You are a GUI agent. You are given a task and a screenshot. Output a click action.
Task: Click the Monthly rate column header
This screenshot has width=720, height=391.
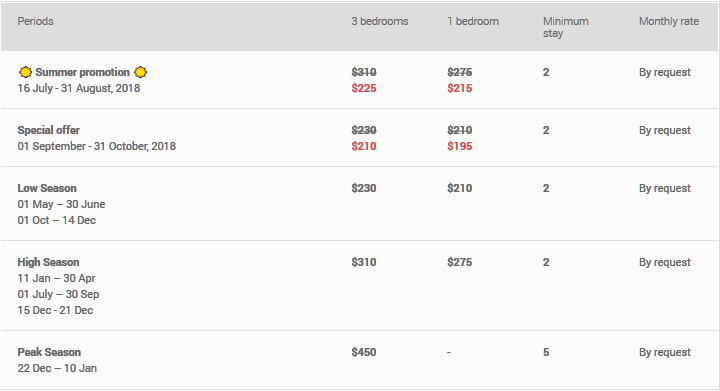click(x=669, y=21)
